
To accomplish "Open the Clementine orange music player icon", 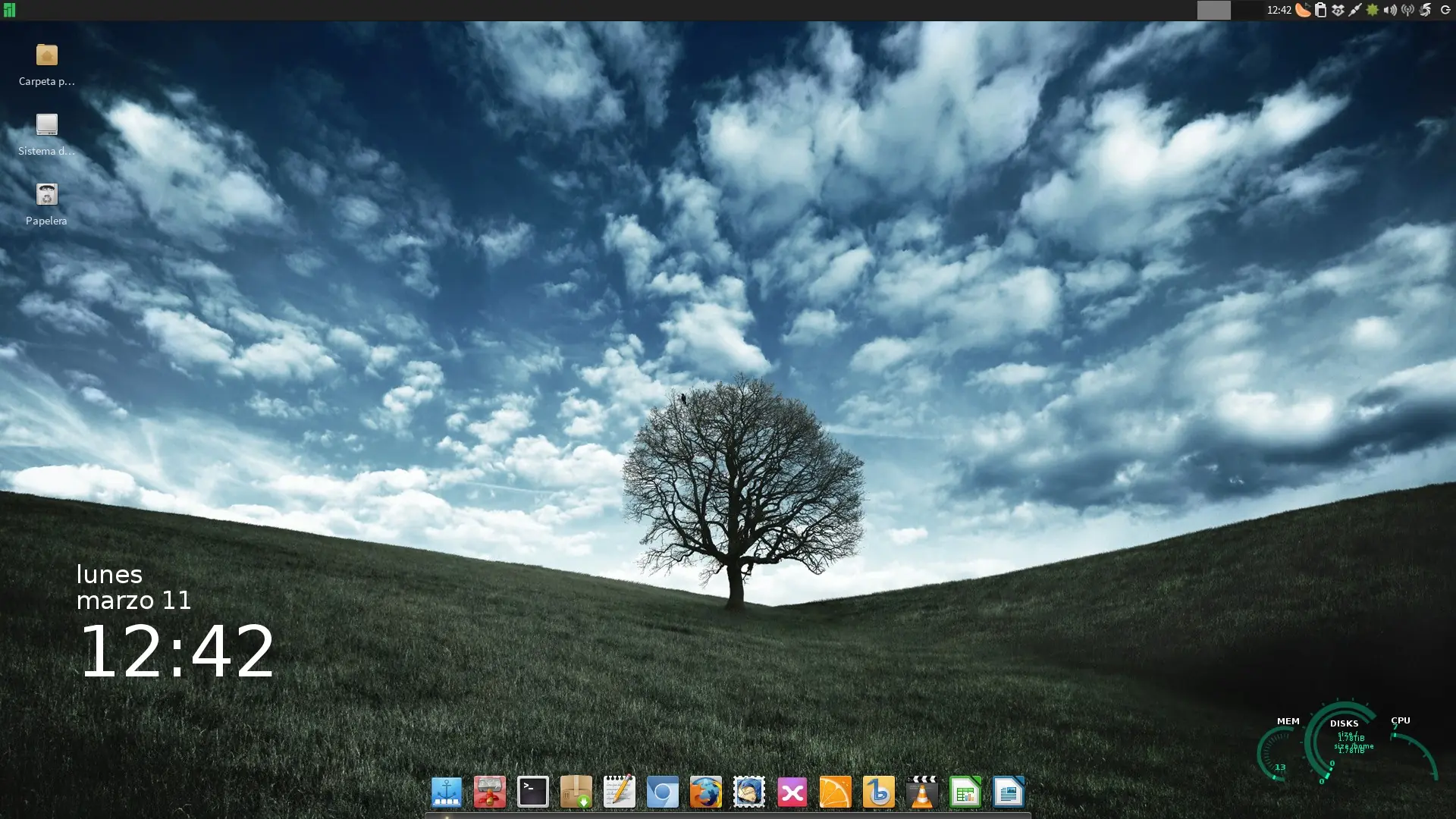I will click(835, 792).
